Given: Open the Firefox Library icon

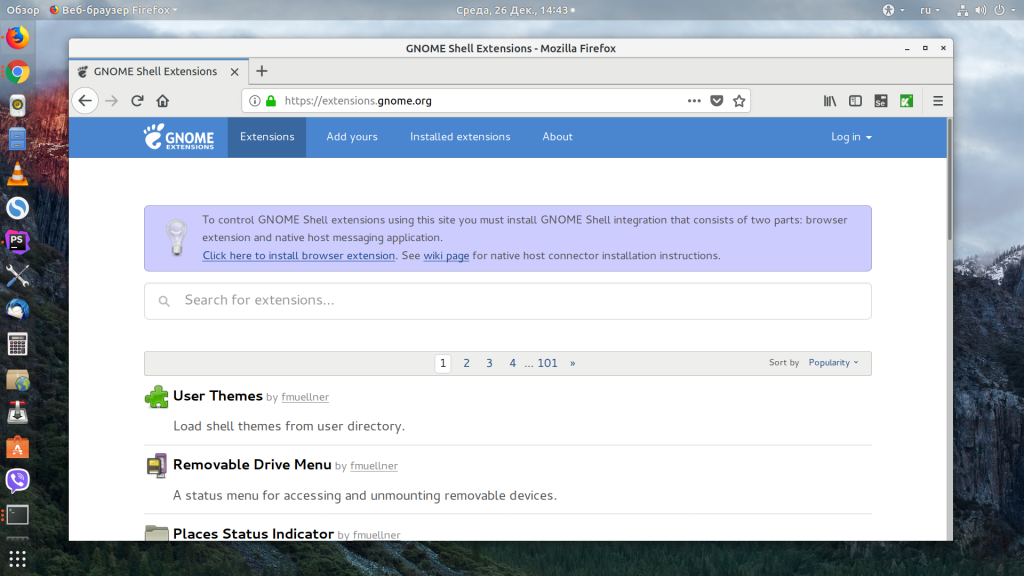Looking at the screenshot, I should point(829,100).
